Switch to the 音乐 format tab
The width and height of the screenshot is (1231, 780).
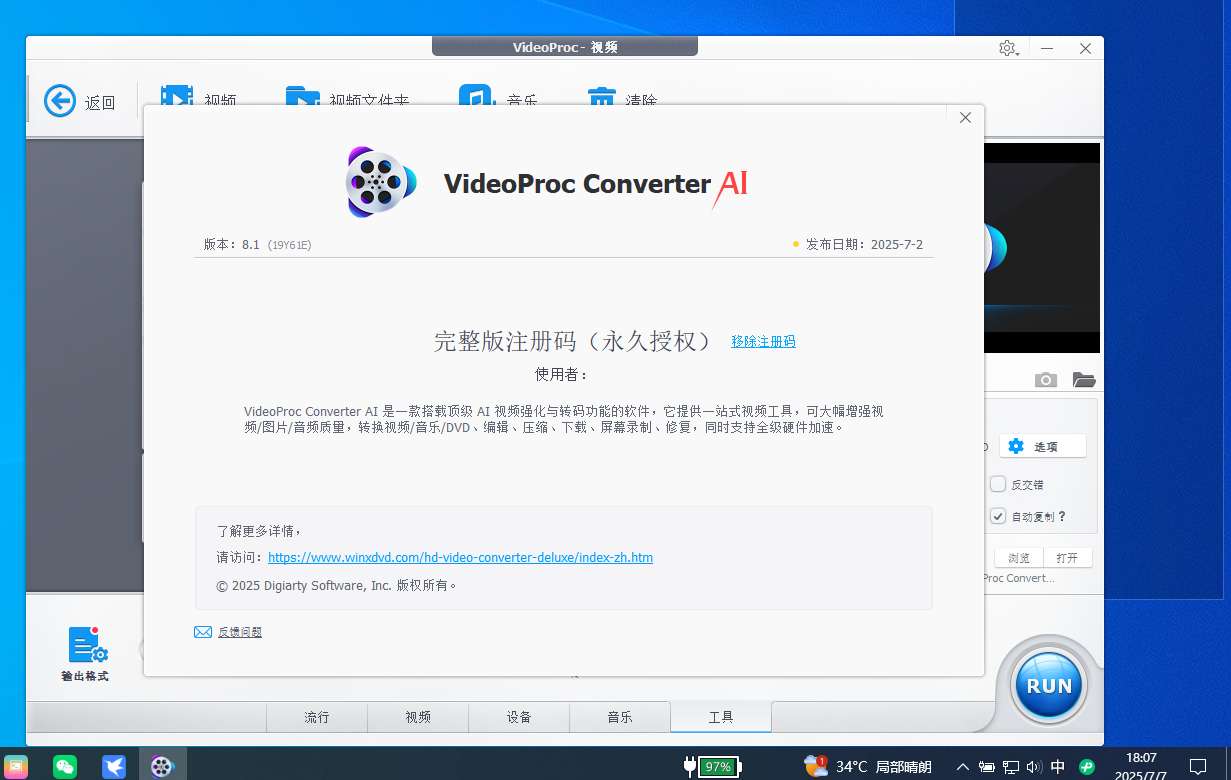click(620, 717)
